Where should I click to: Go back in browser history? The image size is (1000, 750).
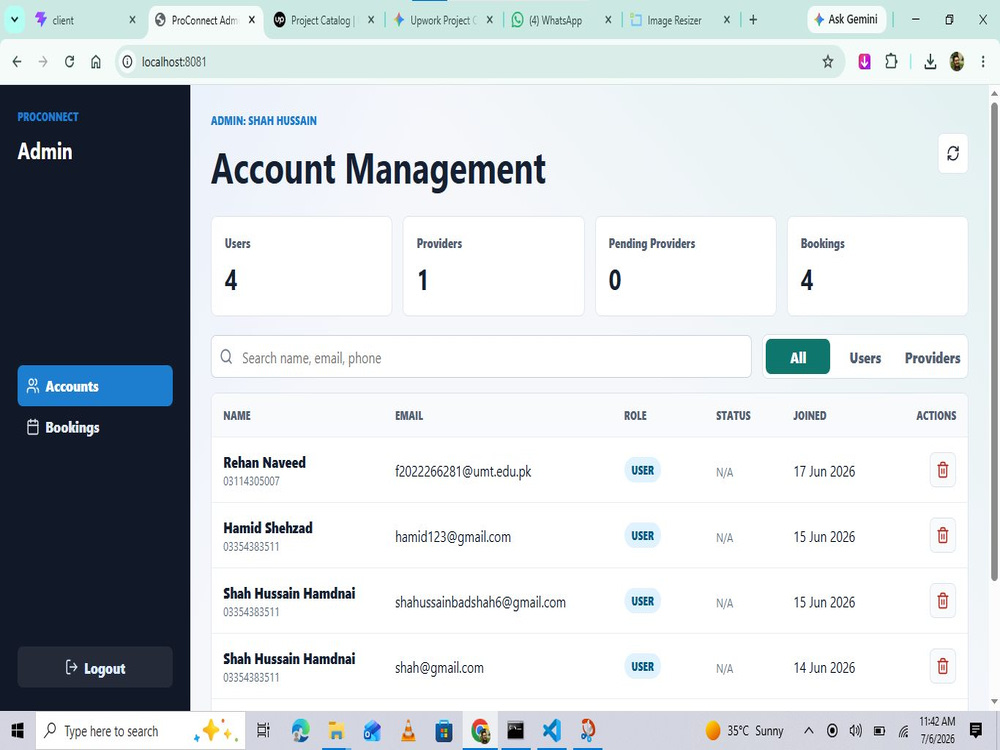click(17, 62)
